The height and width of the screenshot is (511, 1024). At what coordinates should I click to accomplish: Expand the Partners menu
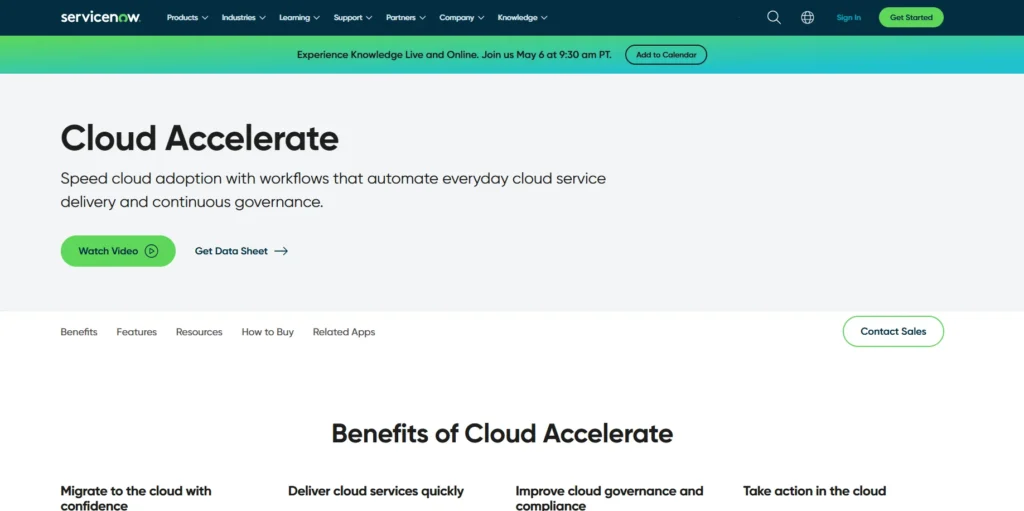tap(406, 18)
